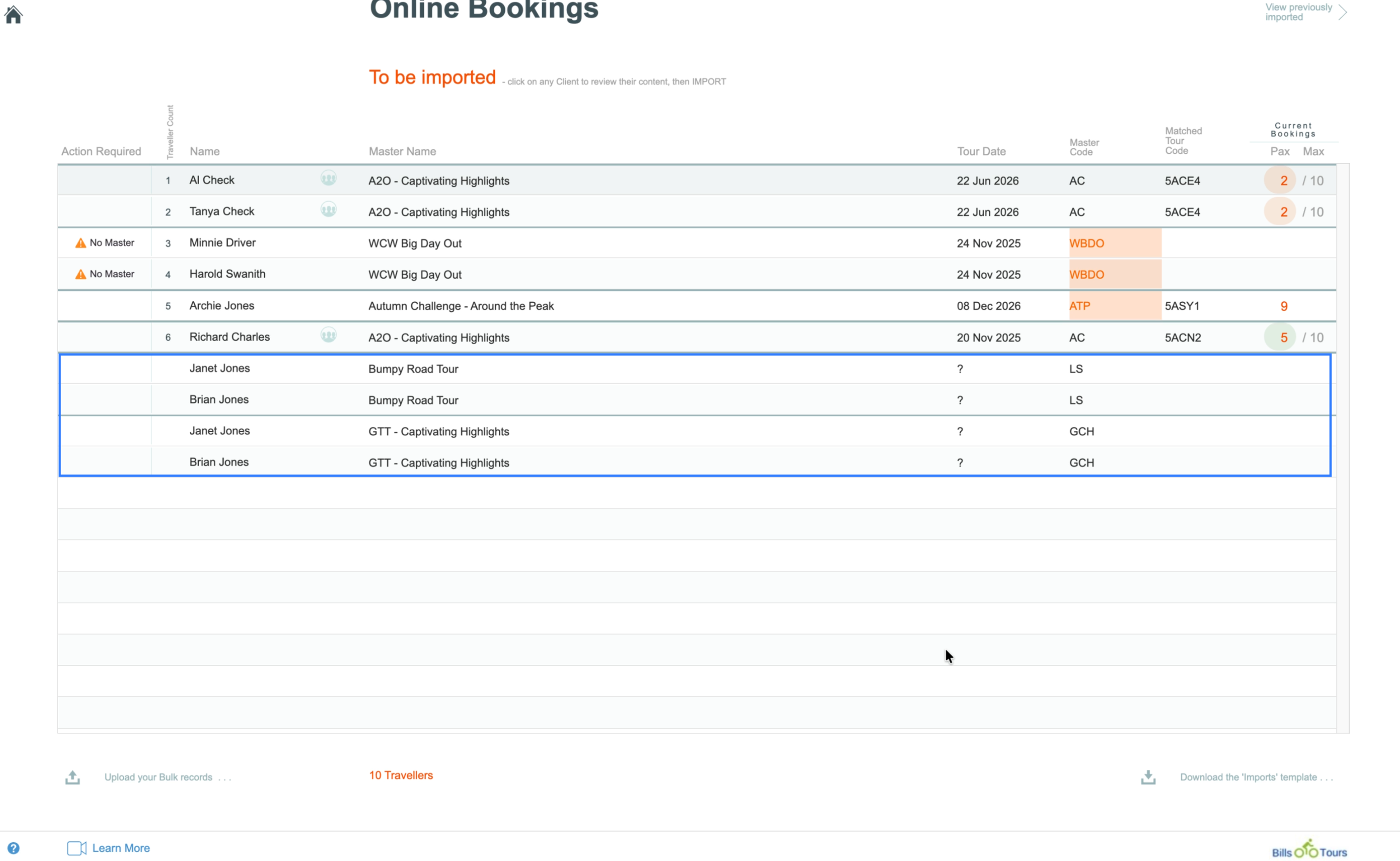Click the 'View previously imported' link
The image size is (1400, 861).
1297,12
